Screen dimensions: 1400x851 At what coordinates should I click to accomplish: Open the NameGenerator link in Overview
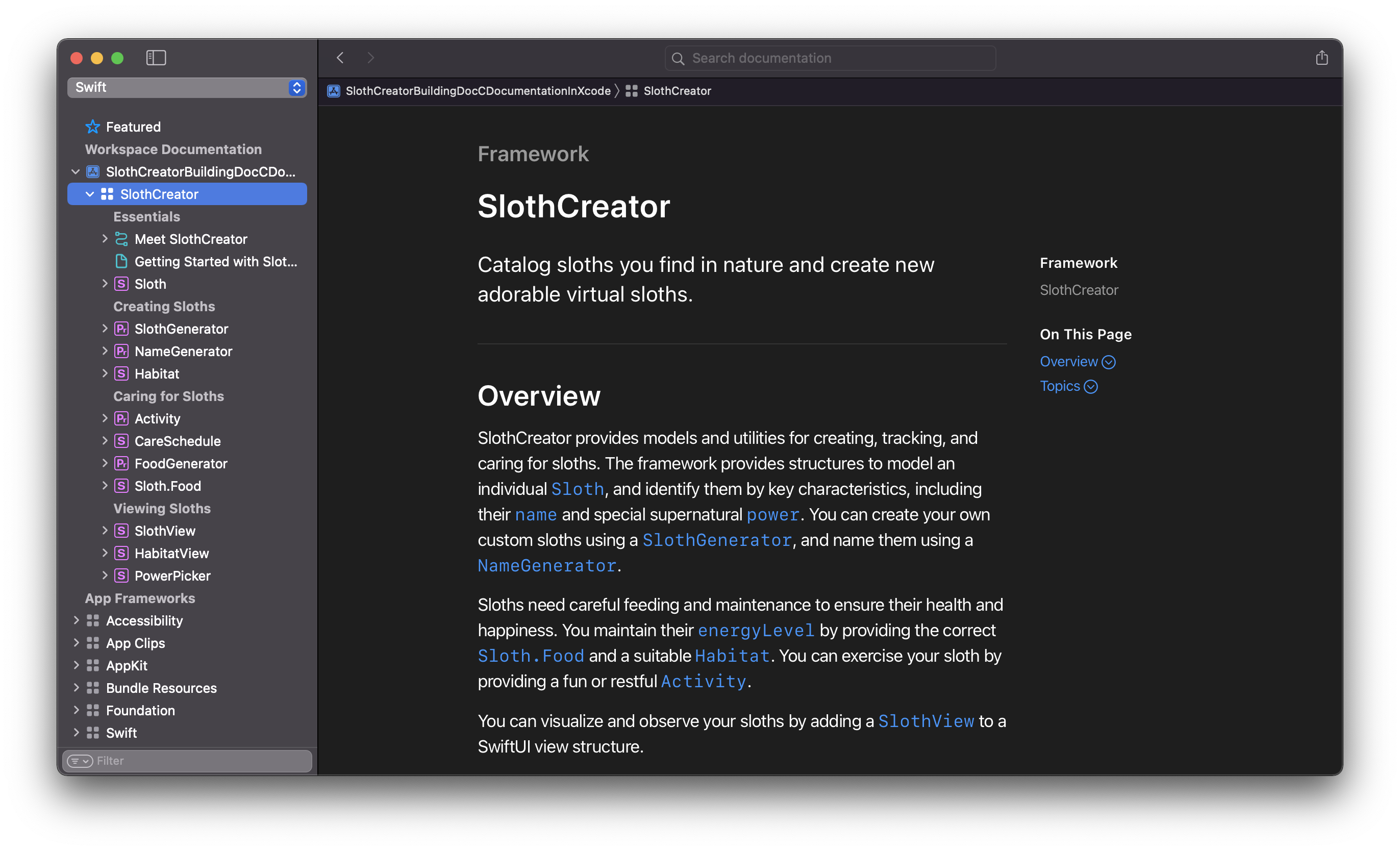tap(547, 566)
